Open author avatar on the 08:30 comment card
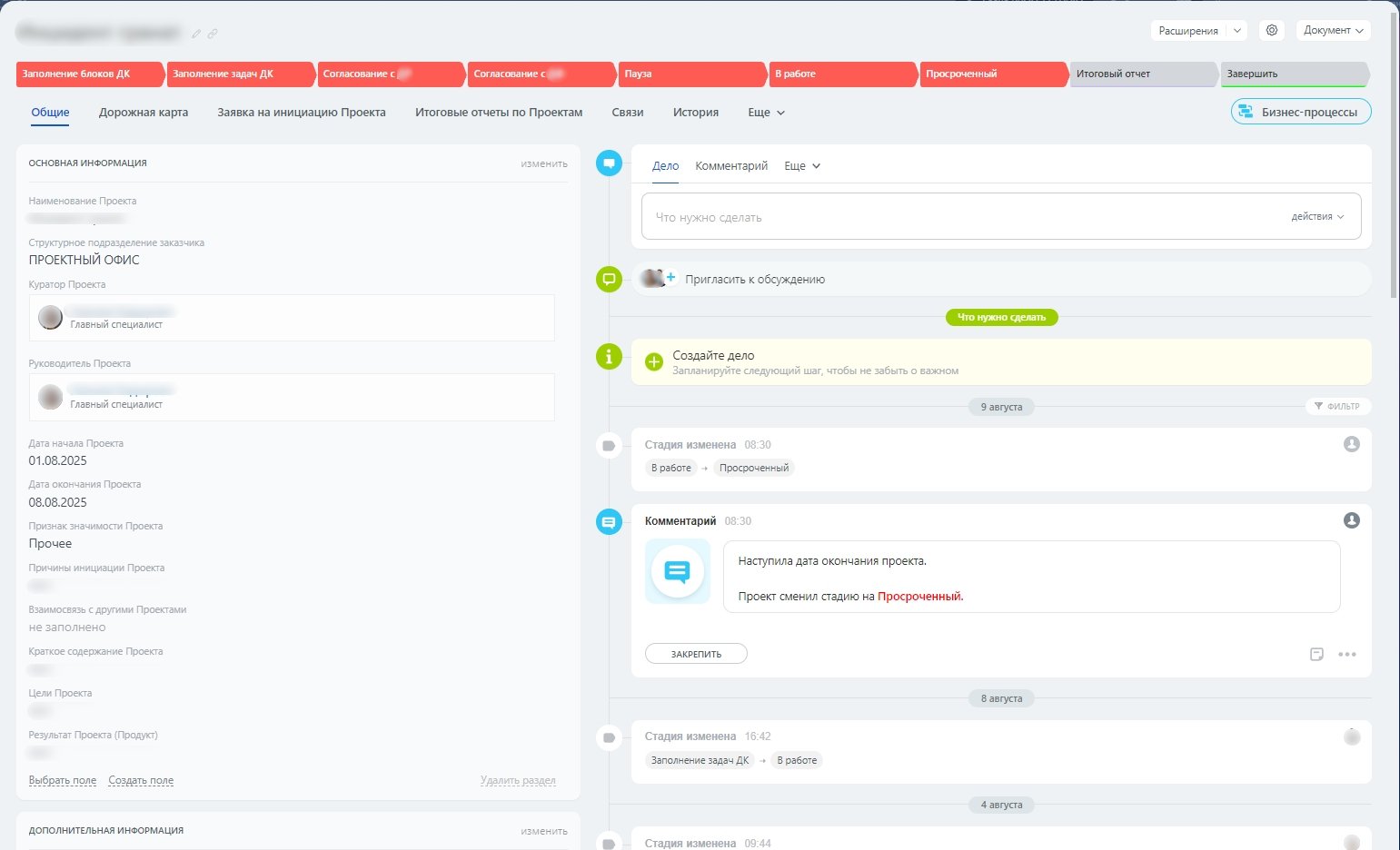Screen dimensions: 1400x850 [x=1352, y=520]
